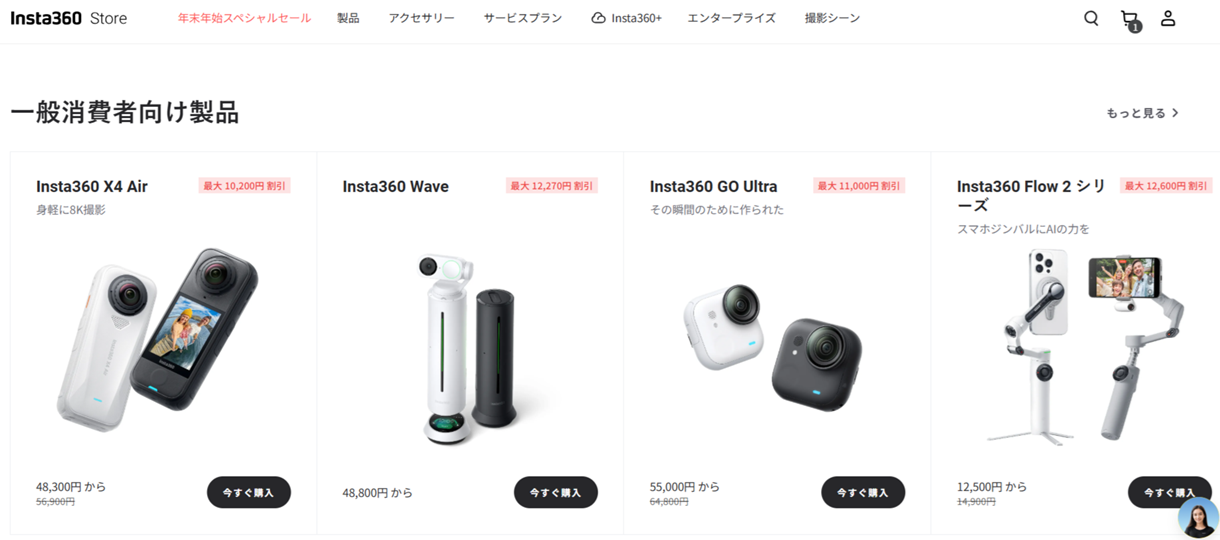Click 今すぐ購入 for Insta360 GO Ultra

coord(863,492)
